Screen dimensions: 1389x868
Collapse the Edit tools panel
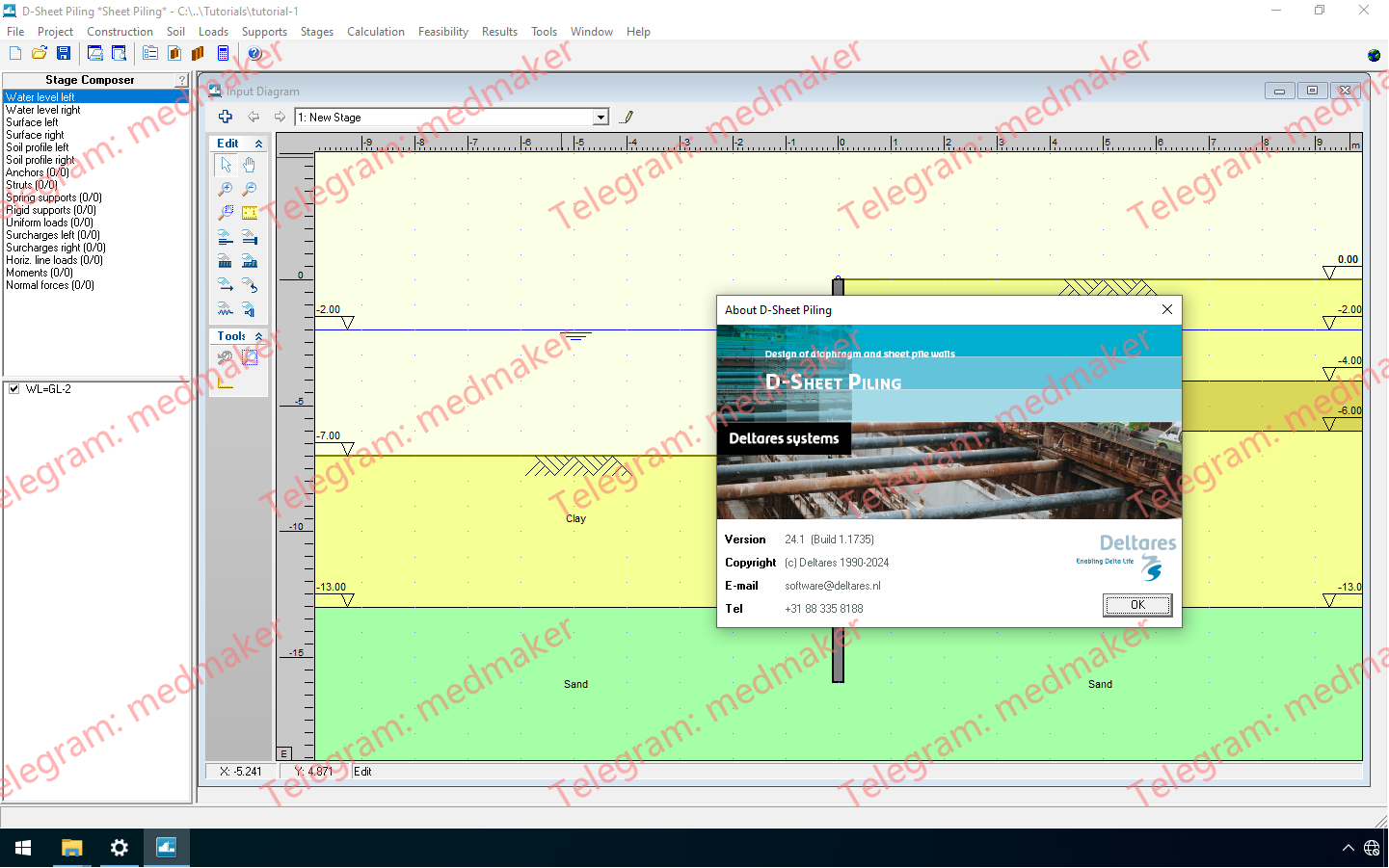click(x=258, y=144)
